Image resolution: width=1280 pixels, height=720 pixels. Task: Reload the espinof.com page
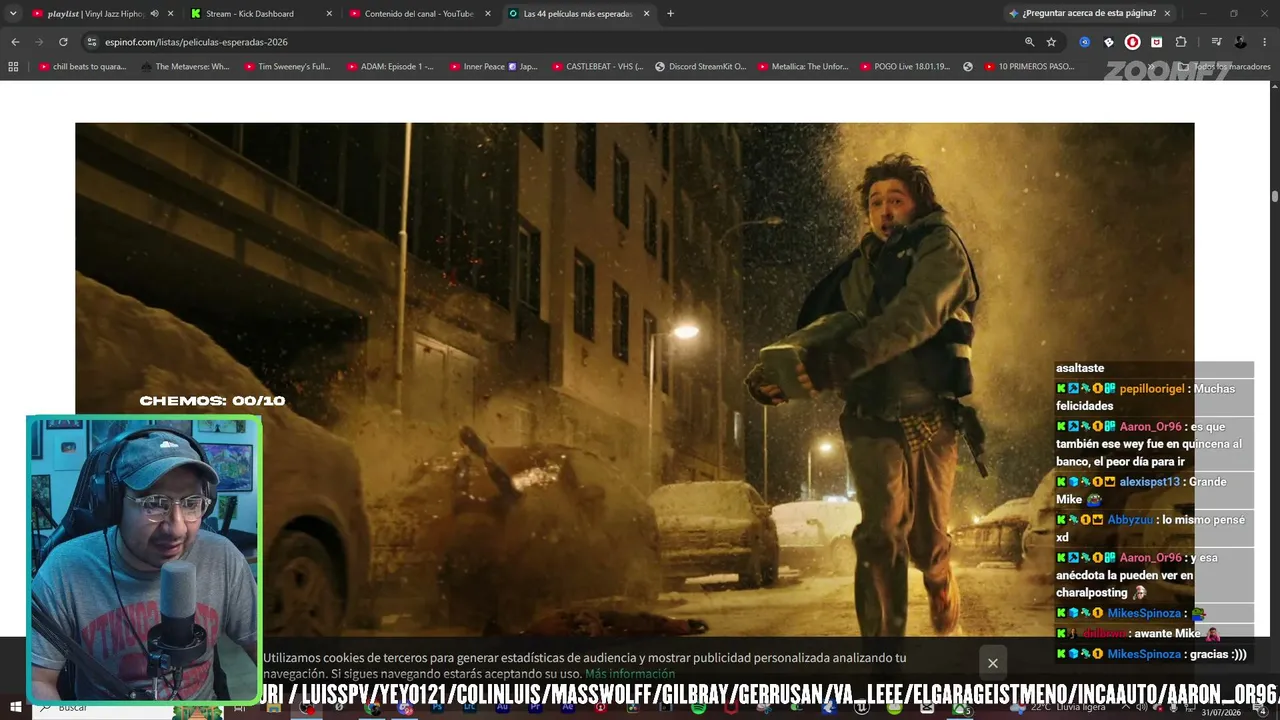(63, 42)
